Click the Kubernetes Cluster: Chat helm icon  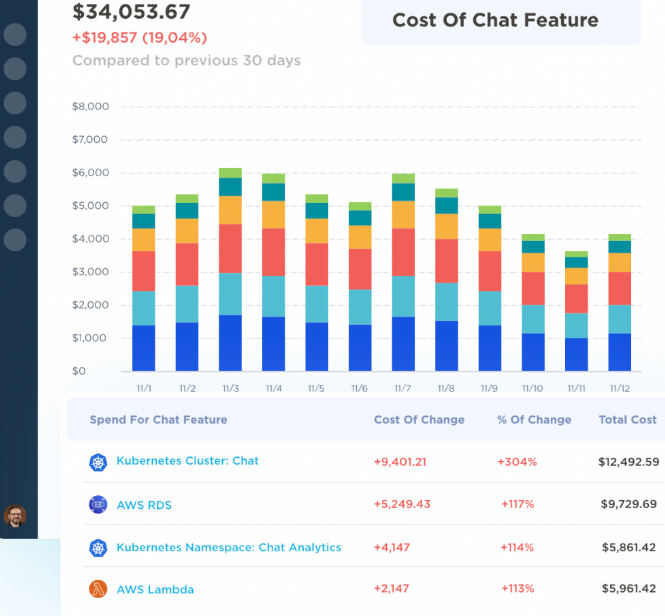pos(97,462)
